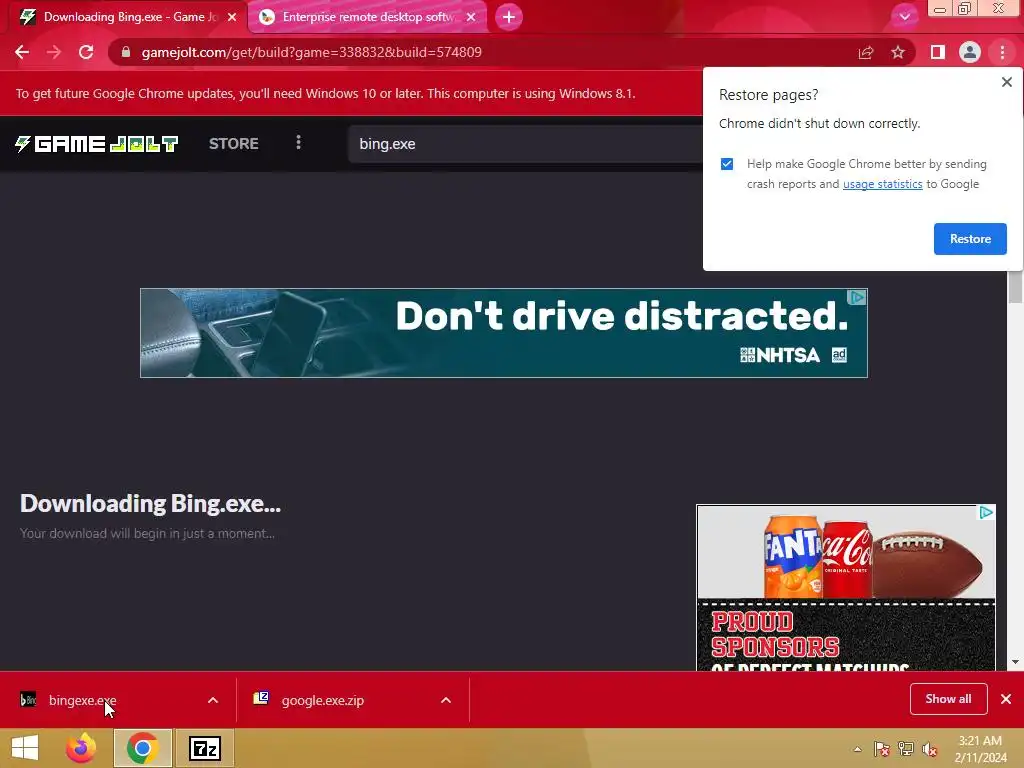
Task: Click AdChoices icon on Coca-Cola ad
Action: [x=986, y=513]
